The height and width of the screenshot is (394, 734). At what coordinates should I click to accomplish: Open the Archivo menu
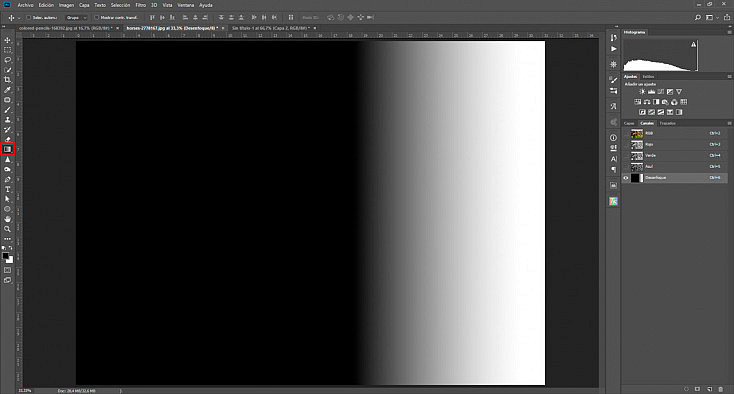coord(25,5)
